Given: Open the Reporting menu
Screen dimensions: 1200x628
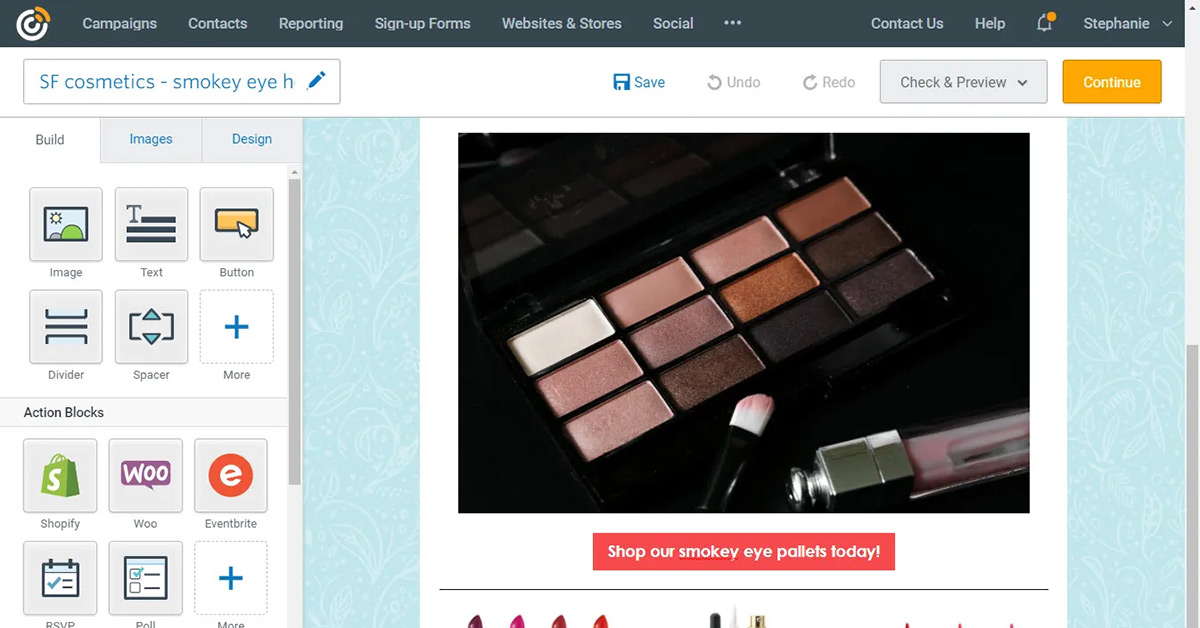Looking at the screenshot, I should pyautogui.click(x=311, y=23).
